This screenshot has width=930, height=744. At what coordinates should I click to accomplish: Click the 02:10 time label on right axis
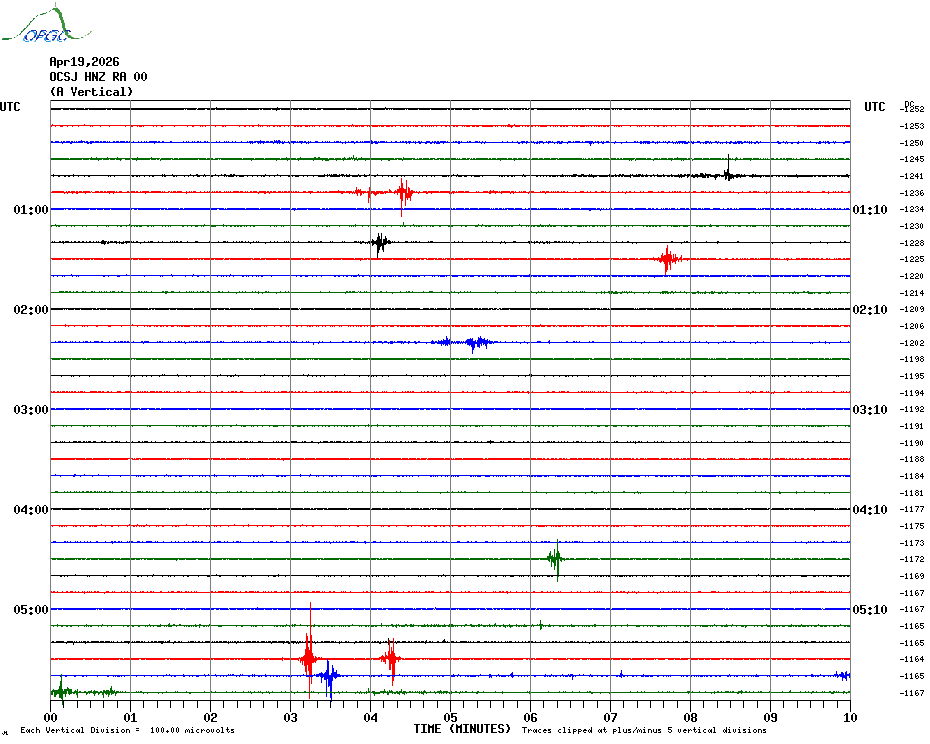(x=869, y=310)
